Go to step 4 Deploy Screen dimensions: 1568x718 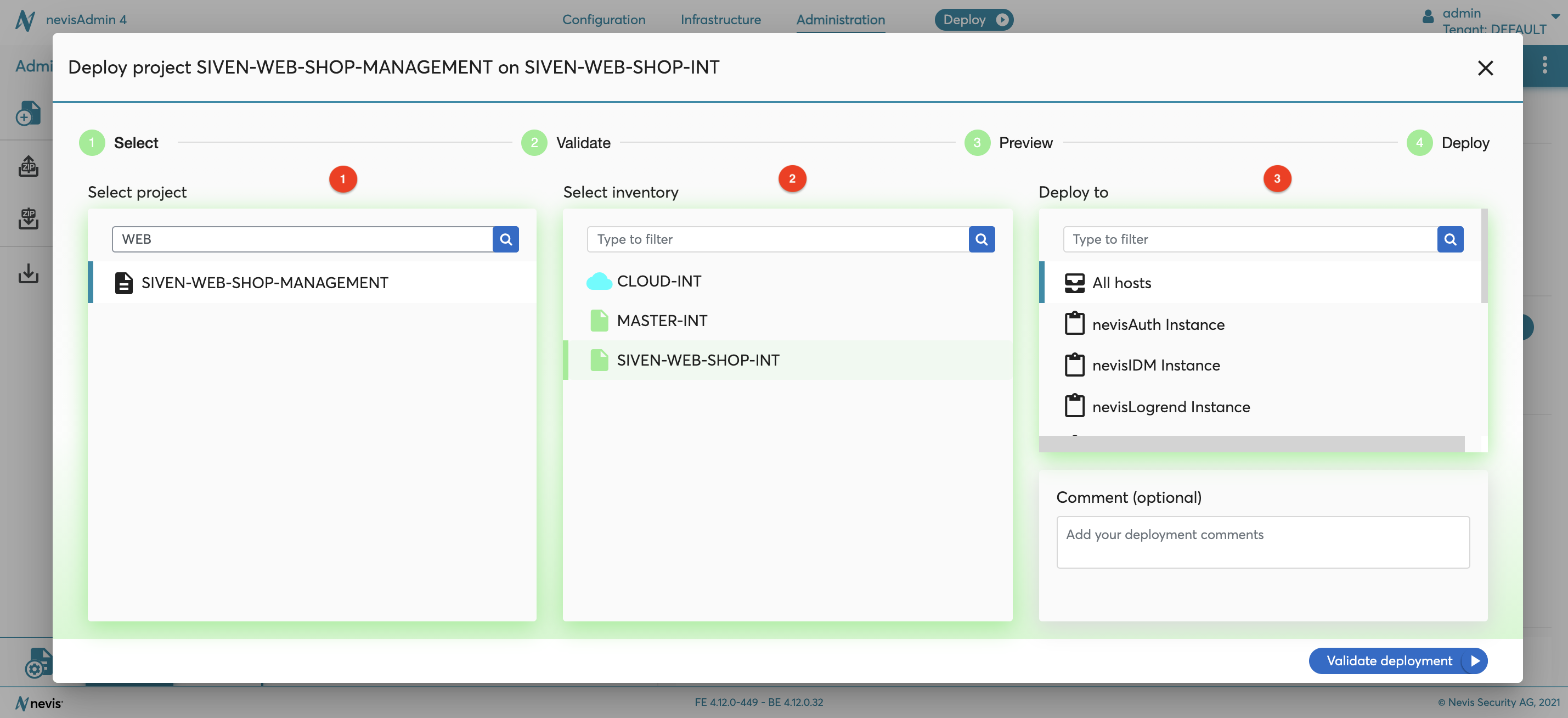coord(1448,143)
